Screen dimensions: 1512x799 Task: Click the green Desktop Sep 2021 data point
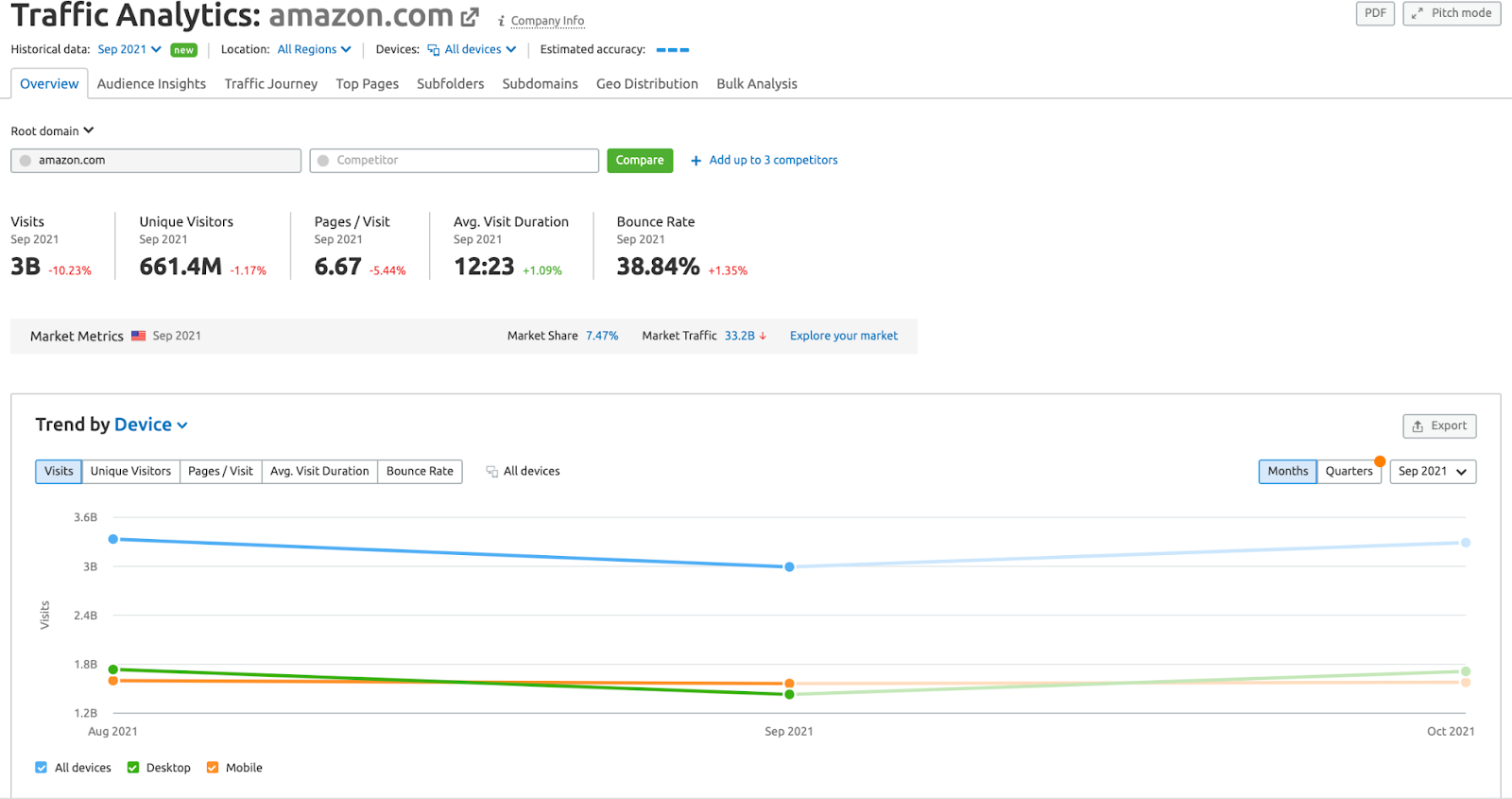coord(789,695)
